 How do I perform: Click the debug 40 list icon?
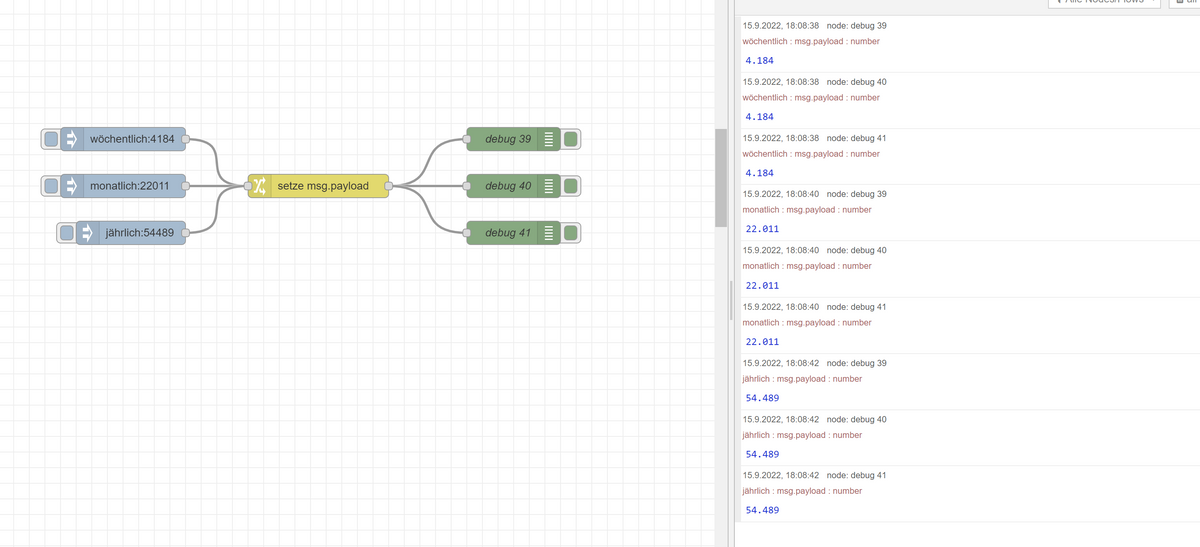pyautogui.click(x=548, y=186)
